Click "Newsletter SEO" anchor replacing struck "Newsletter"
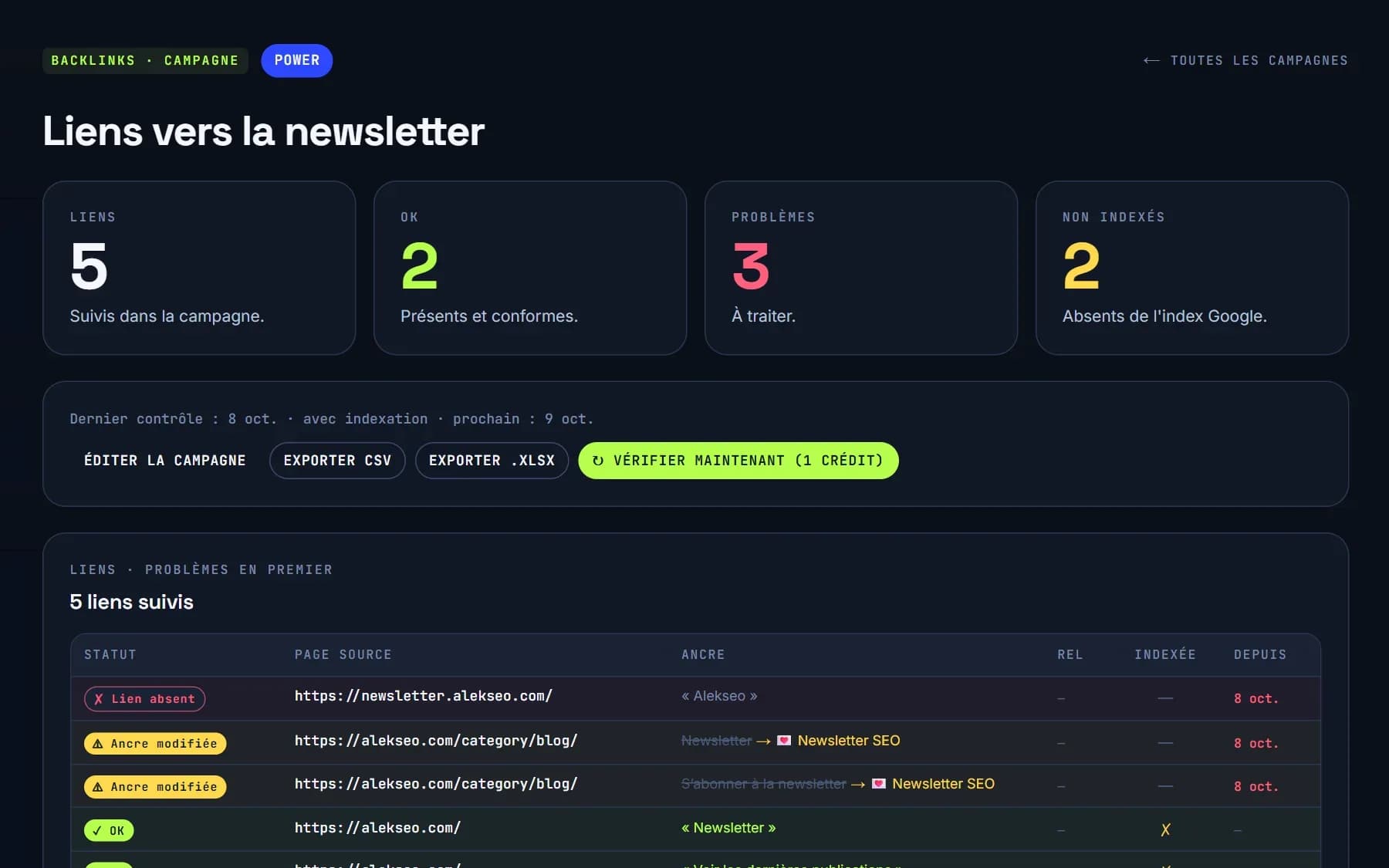Screen dimensions: 1389x868 point(849,741)
